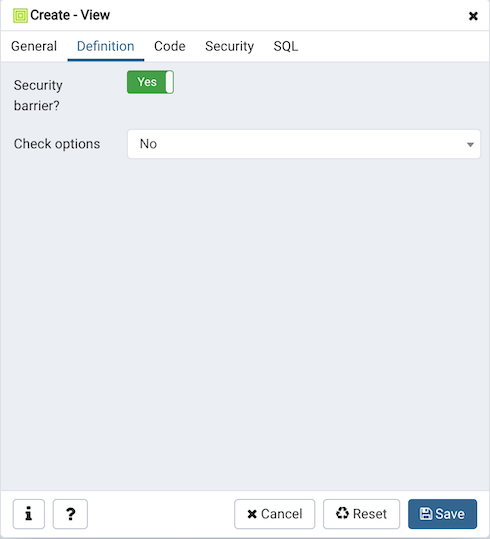Open help via question mark button
The width and height of the screenshot is (490, 539).
(70, 514)
